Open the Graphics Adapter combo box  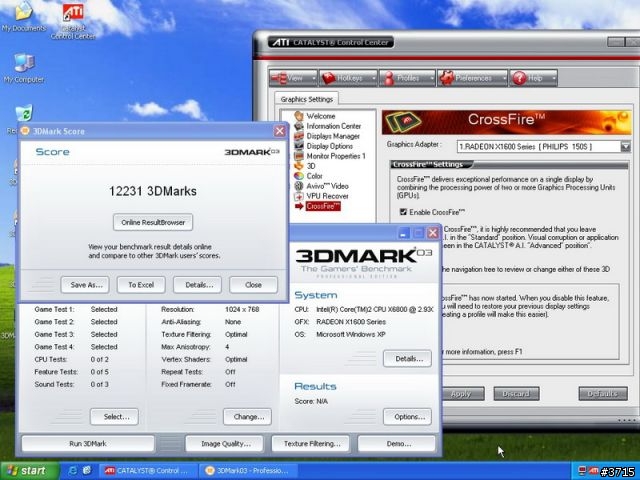[543, 147]
